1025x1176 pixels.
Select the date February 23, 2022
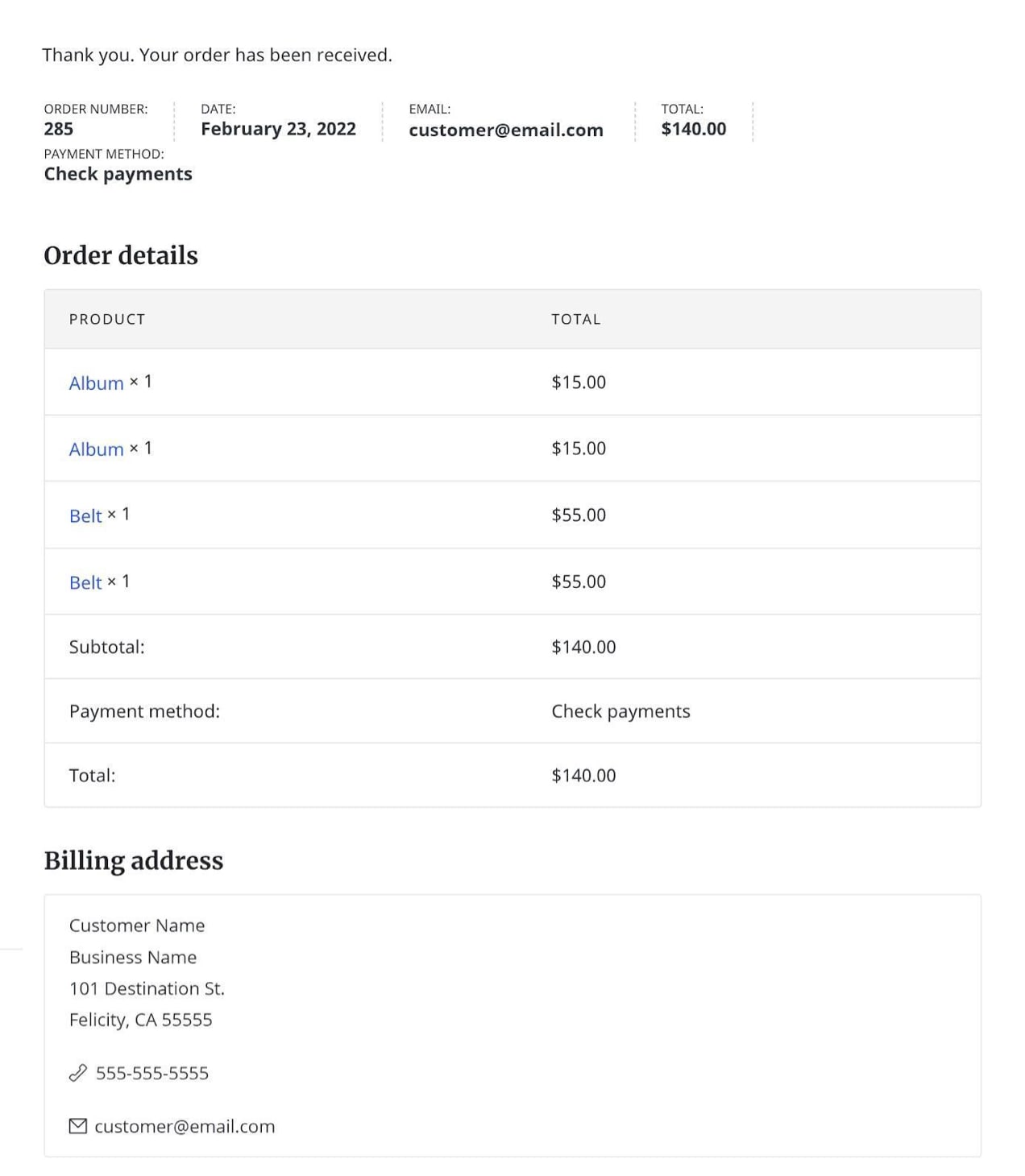click(x=278, y=129)
